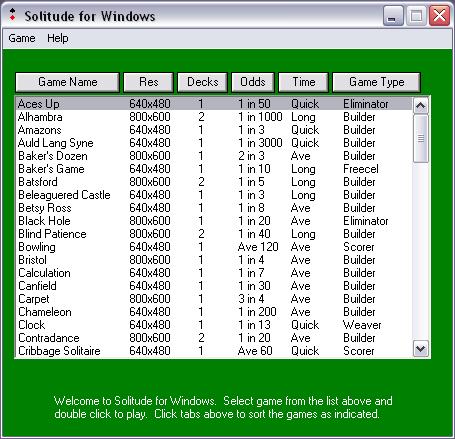Sort list by Res column
The image size is (455, 439).
[148, 82]
